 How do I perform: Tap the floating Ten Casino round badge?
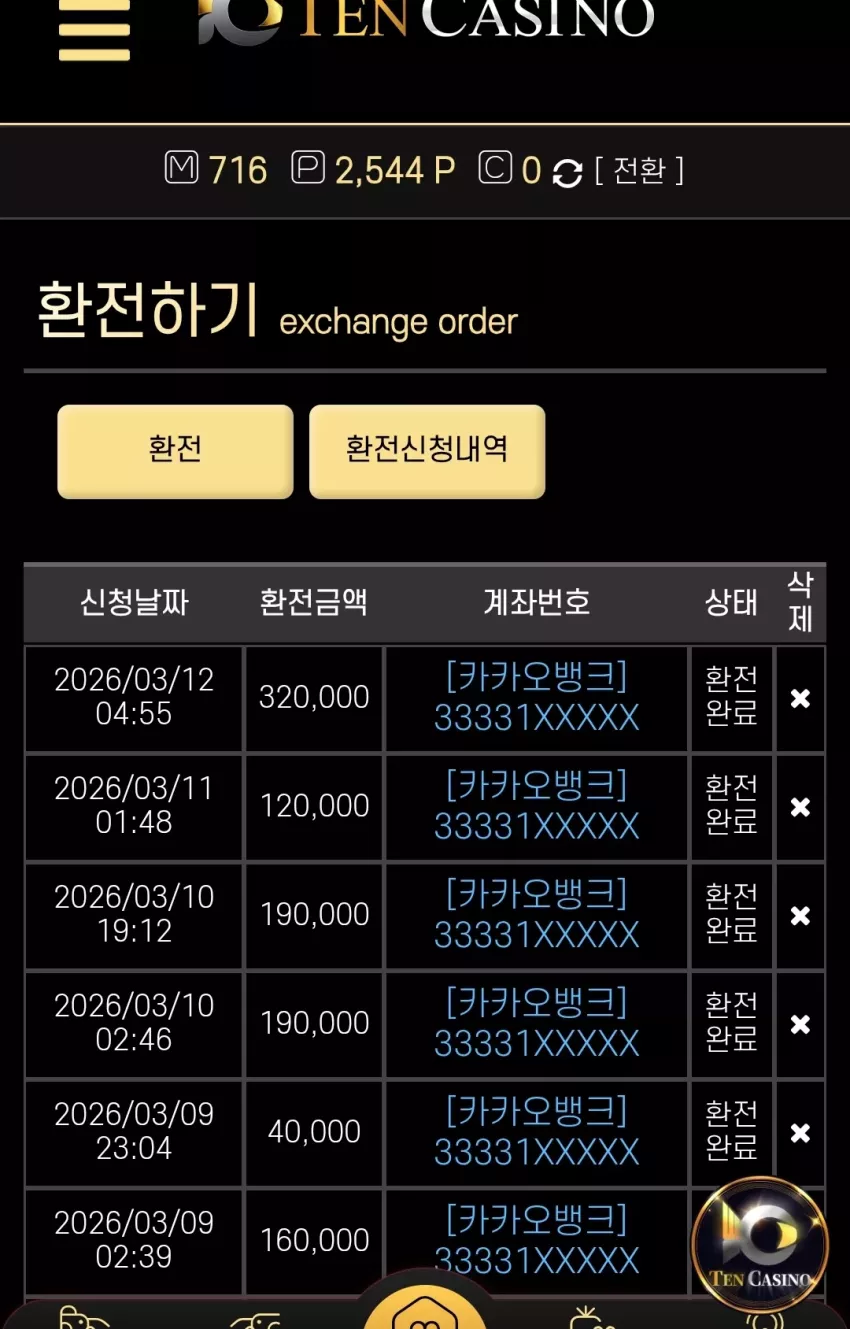pos(760,1246)
